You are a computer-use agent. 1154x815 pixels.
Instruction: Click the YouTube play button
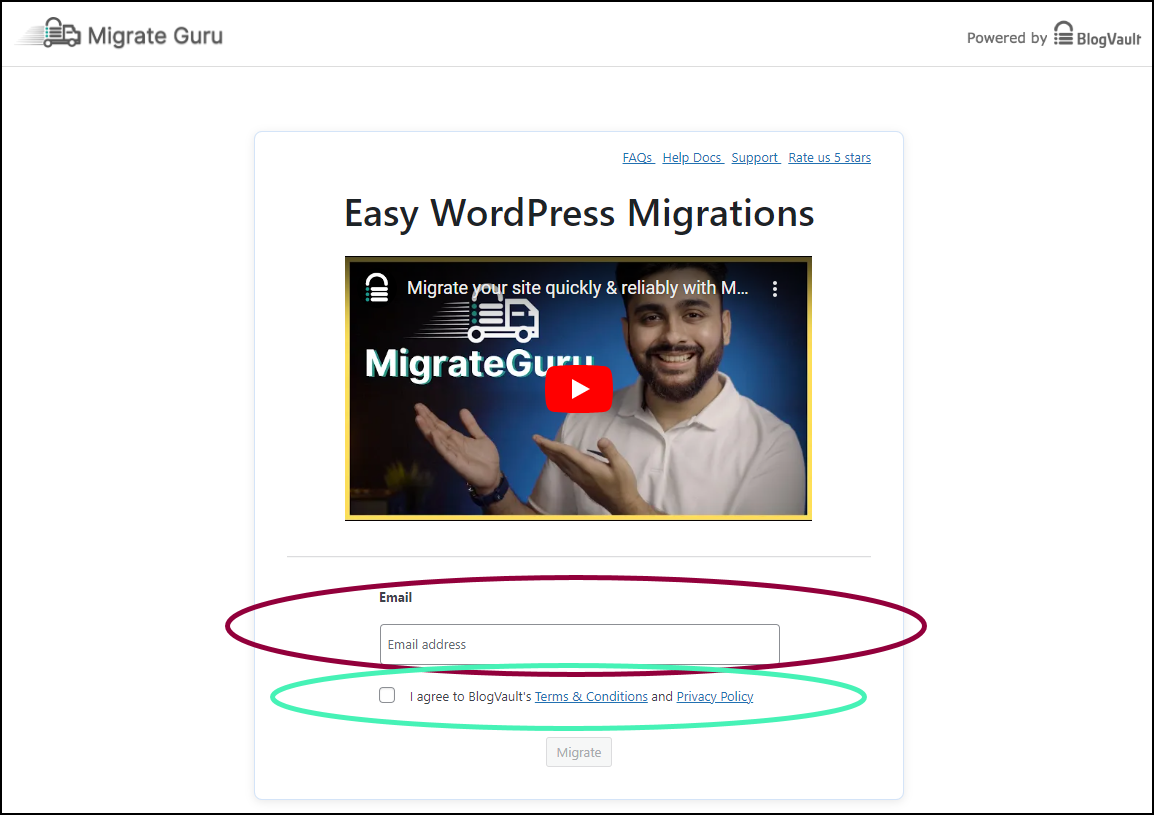[579, 389]
